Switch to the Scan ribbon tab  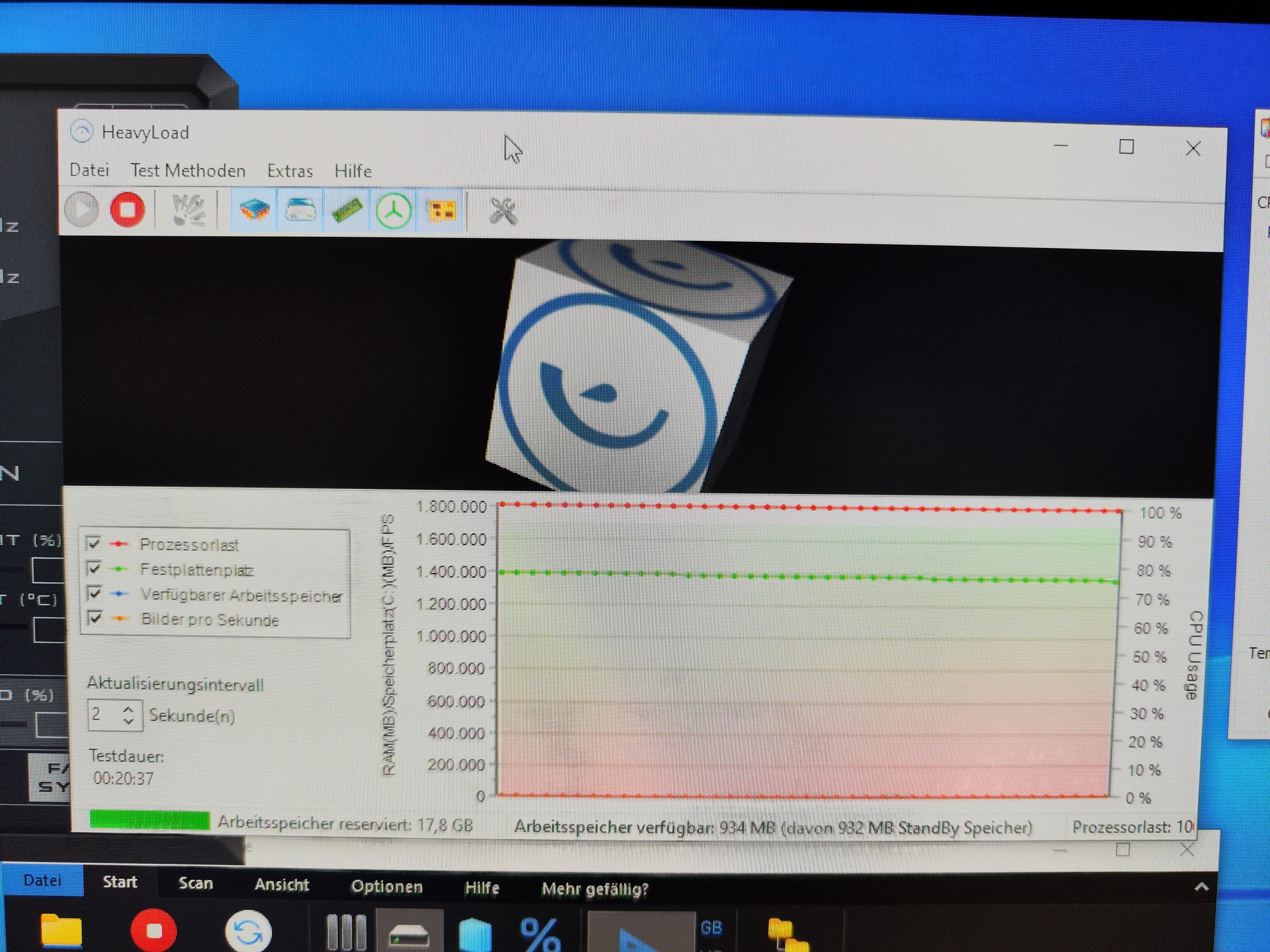point(196,883)
